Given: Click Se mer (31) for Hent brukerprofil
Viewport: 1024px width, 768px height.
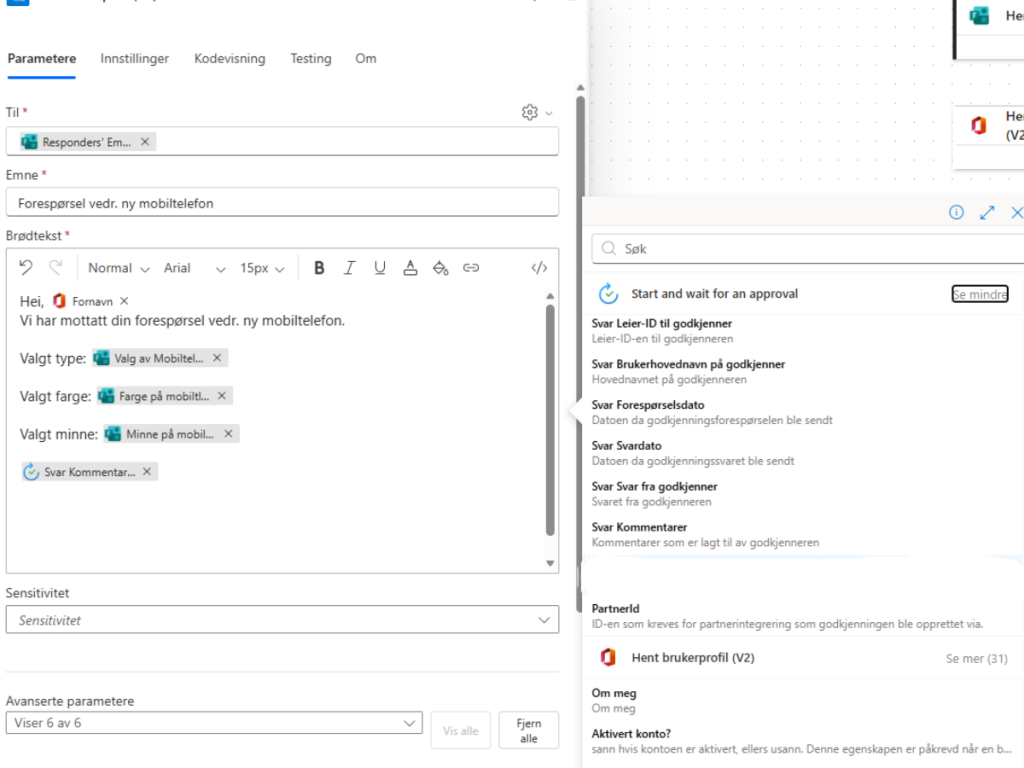Looking at the screenshot, I should point(976,658).
